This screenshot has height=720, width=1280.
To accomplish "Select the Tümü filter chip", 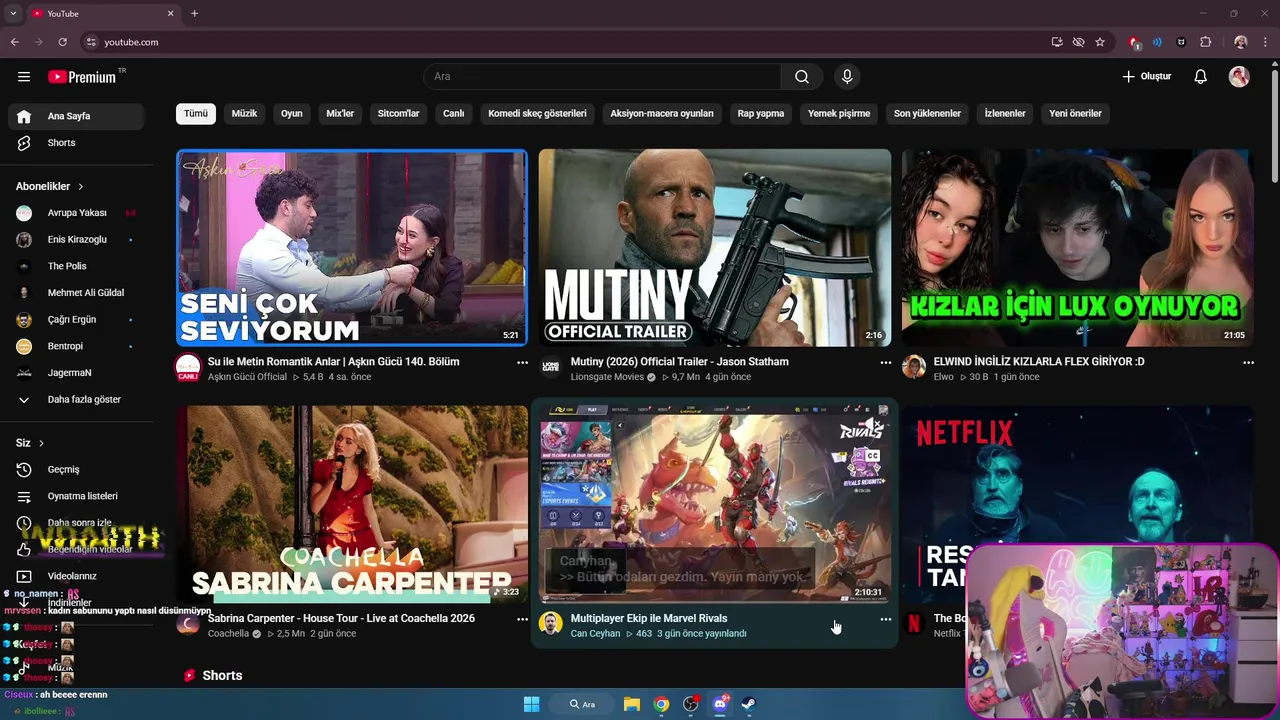I will tap(196, 114).
